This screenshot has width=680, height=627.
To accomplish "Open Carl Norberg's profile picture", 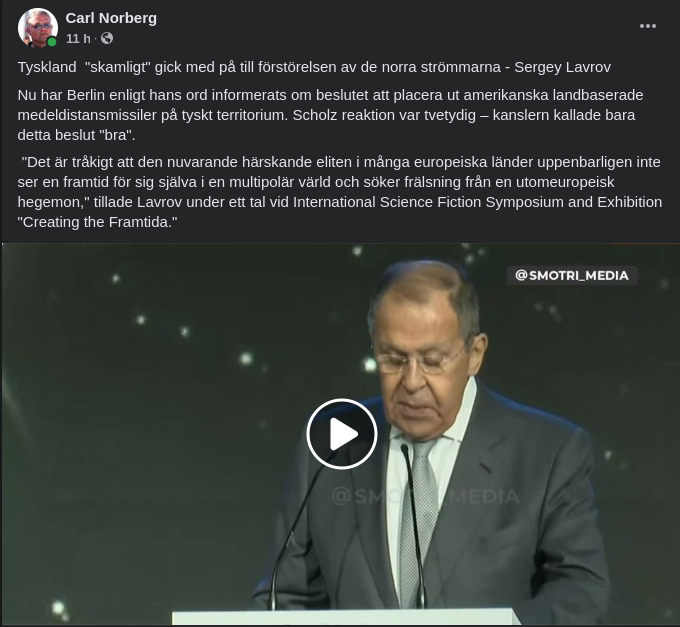I will [x=38, y=27].
